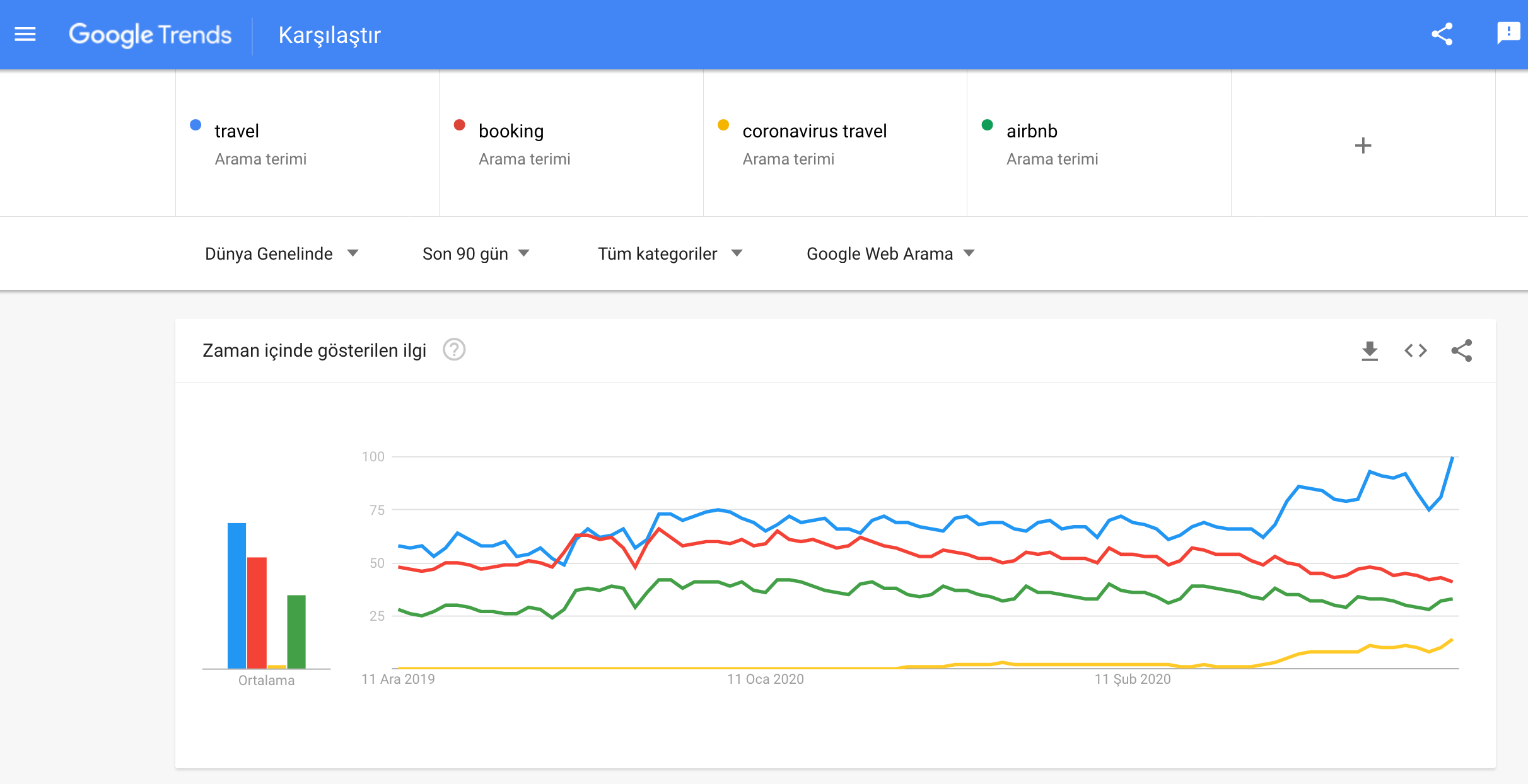The width and height of the screenshot is (1528, 784).
Task: Add a new comparison term
Action: coord(1363,146)
